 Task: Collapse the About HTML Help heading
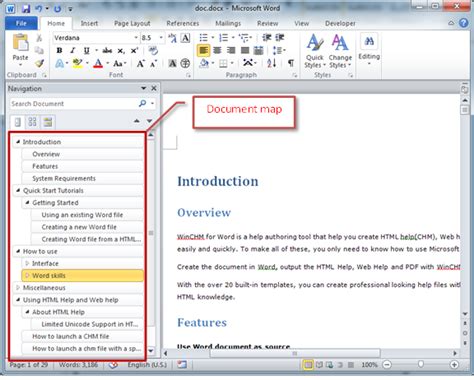(x=27, y=312)
